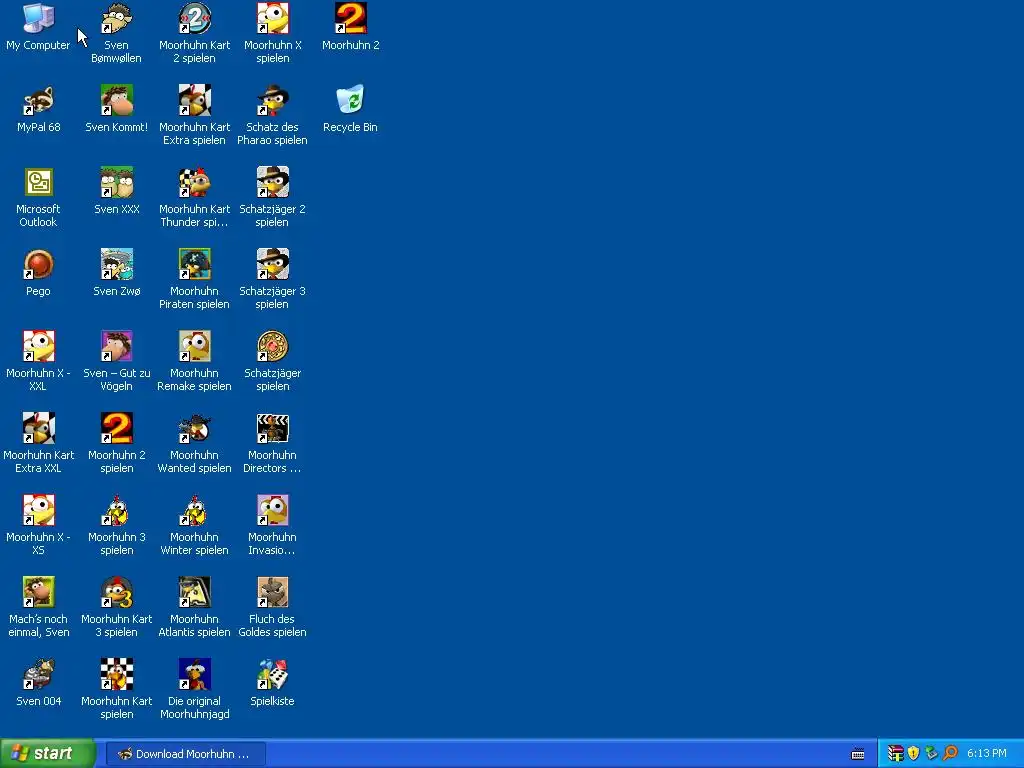Select Fluch des Goldes spielen icon
The width and height of the screenshot is (1024, 768).
(x=272, y=592)
